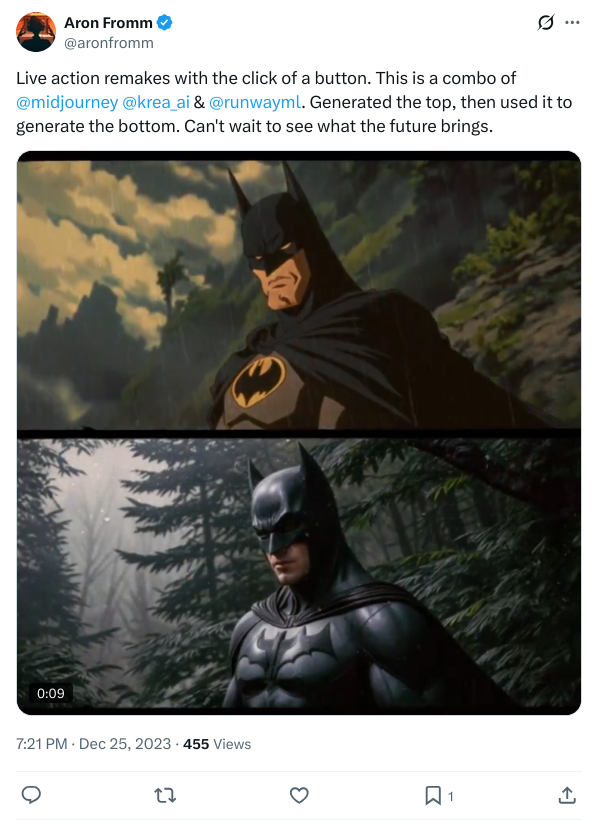Open the 7:21 PM Dec 25, 2023 timestamp
The image size is (598, 820).
(94, 744)
